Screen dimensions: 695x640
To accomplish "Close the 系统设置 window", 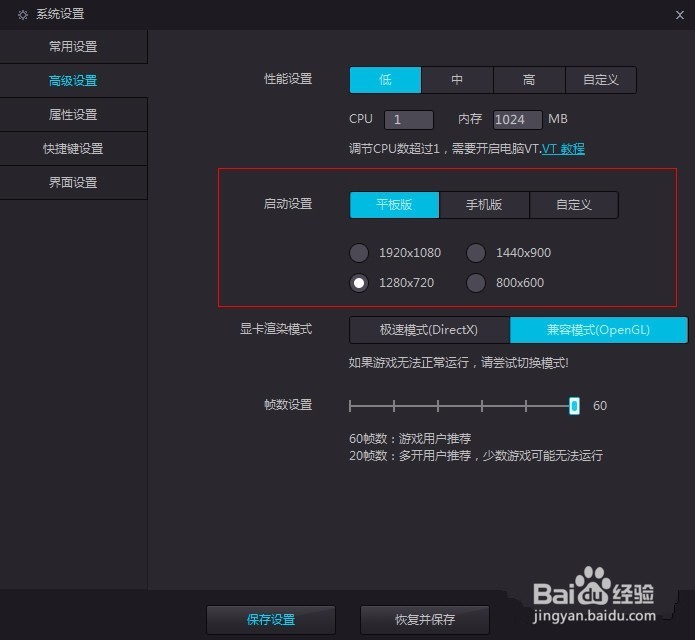I will coord(679,15).
